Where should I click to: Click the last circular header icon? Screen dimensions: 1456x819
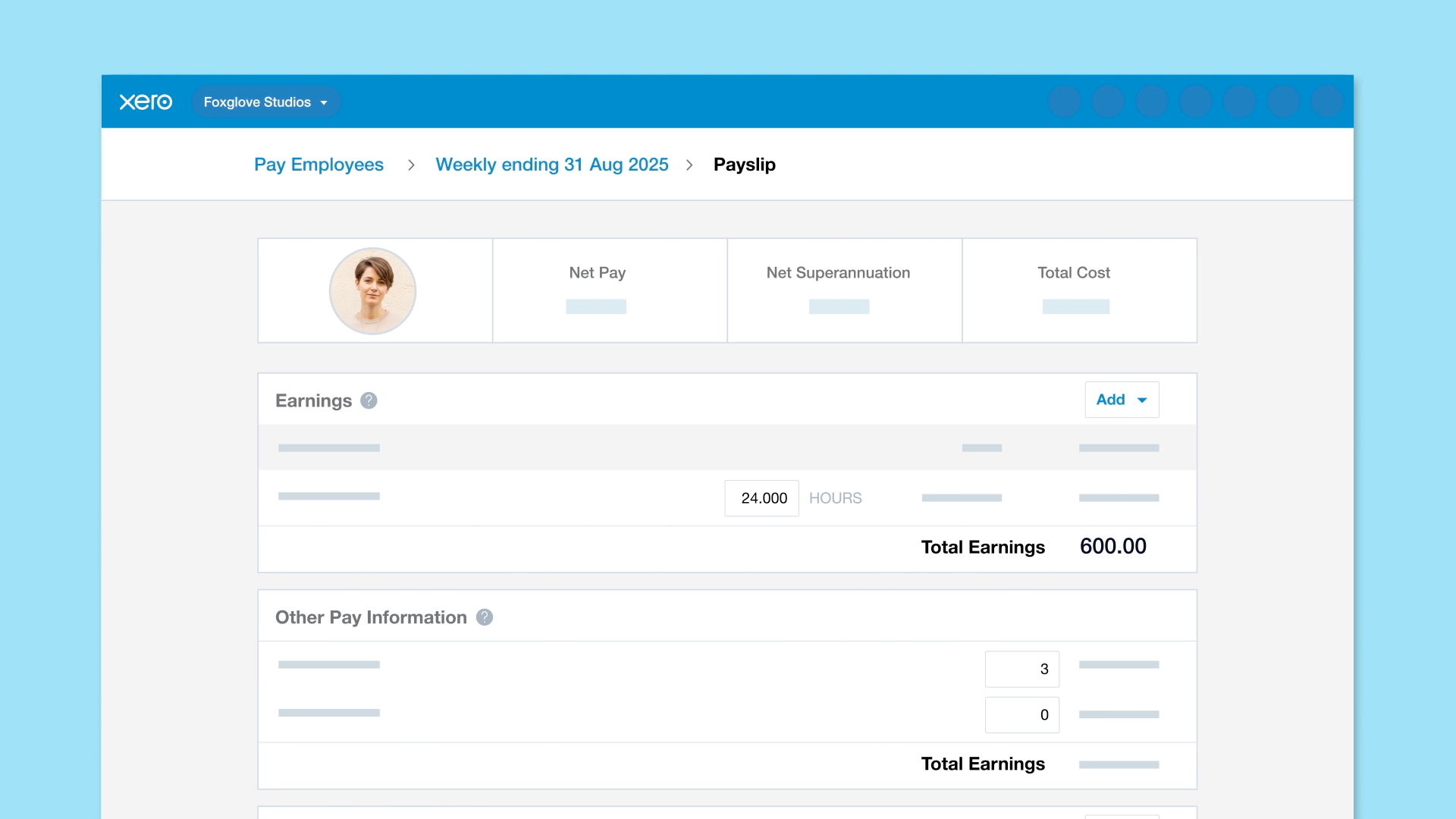pos(1327,102)
